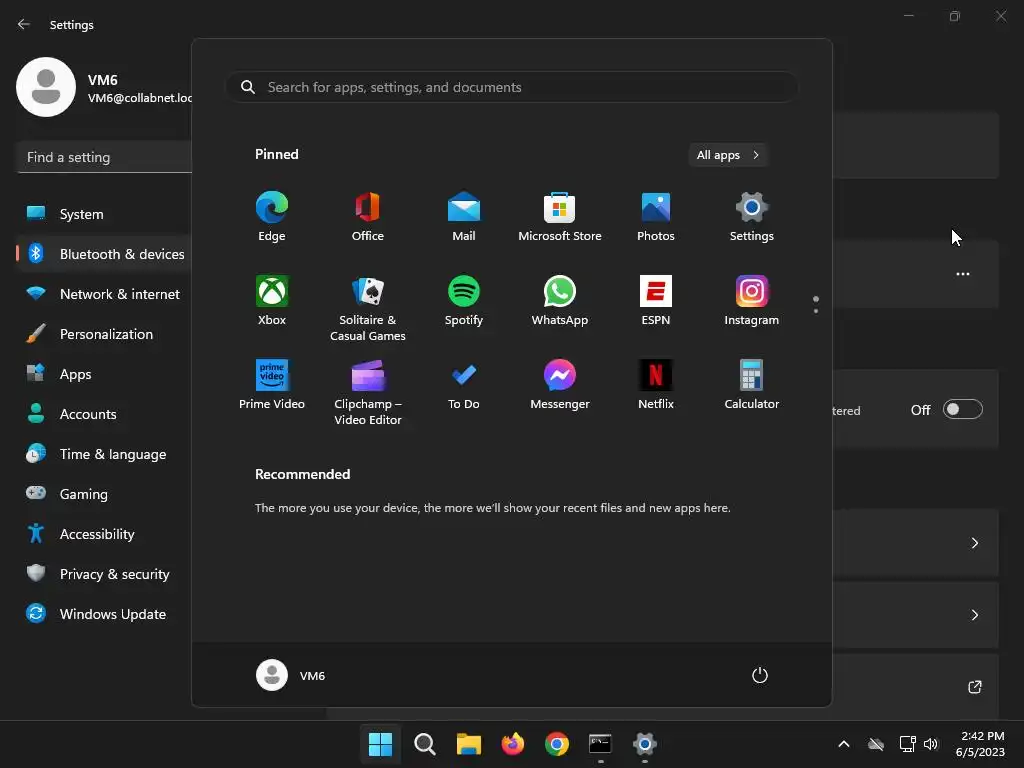This screenshot has width=1024, height=768.
Task: Open the ESPN app
Action: coord(656,301)
